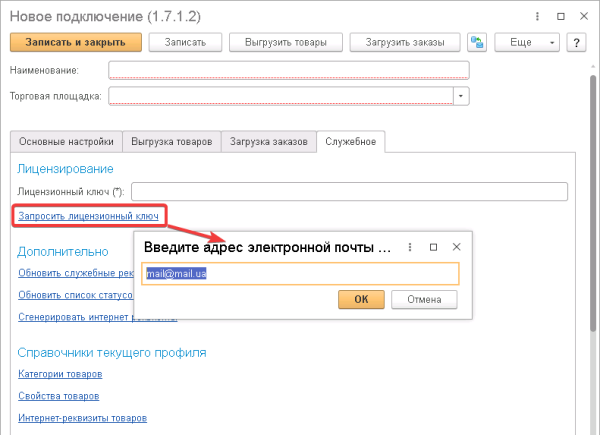600x435 pixels.
Task: Close the email address dialog
Action: tap(457, 246)
